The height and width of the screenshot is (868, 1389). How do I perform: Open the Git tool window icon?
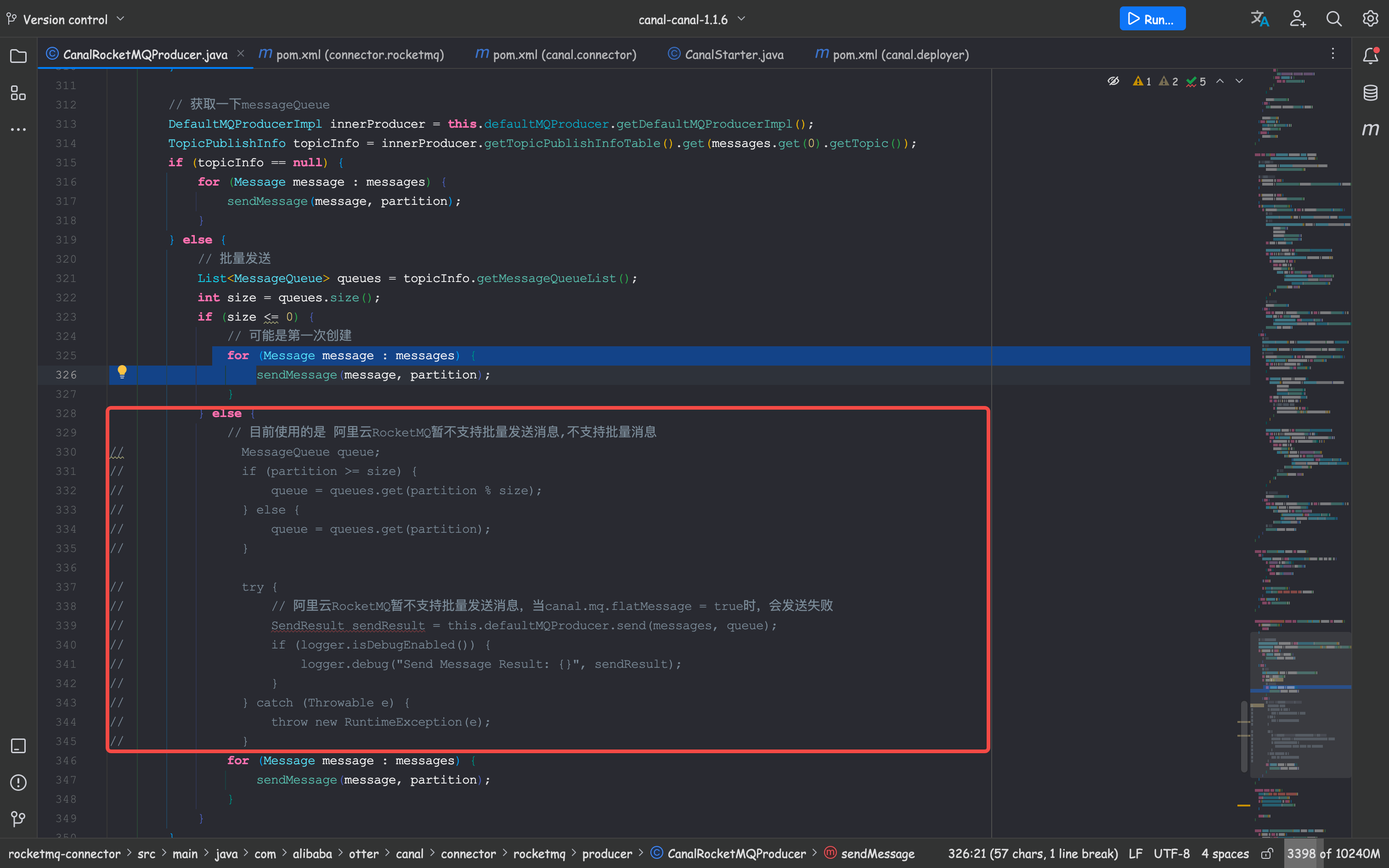[18, 818]
